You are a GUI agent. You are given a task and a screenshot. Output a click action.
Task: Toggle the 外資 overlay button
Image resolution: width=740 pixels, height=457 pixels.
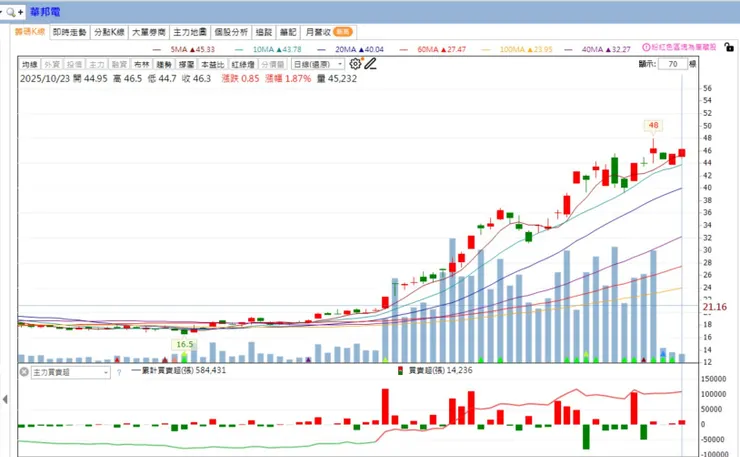coord(52,64)
